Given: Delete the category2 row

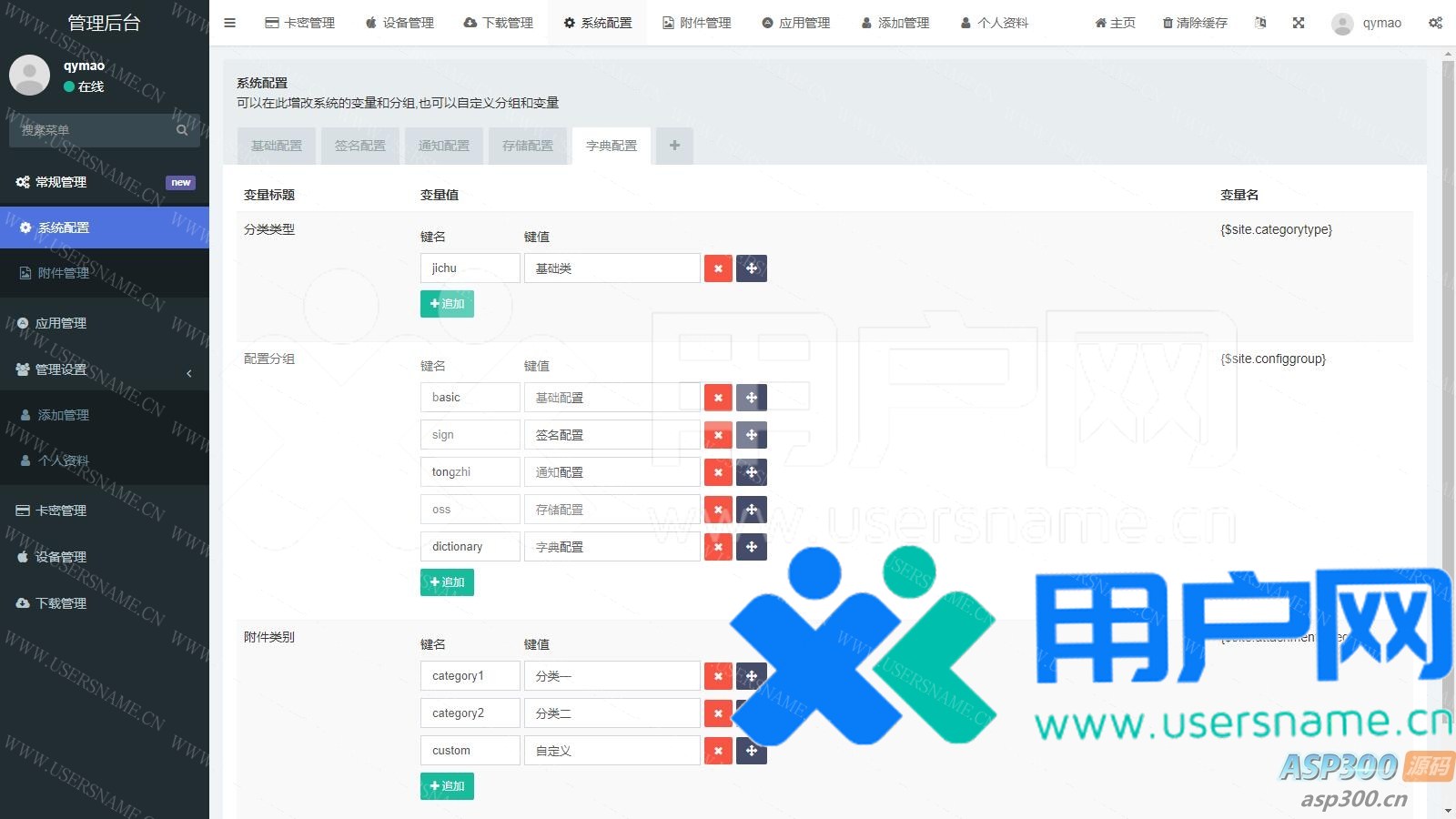Looking at the screenshot, I should (x=718, y=713).
